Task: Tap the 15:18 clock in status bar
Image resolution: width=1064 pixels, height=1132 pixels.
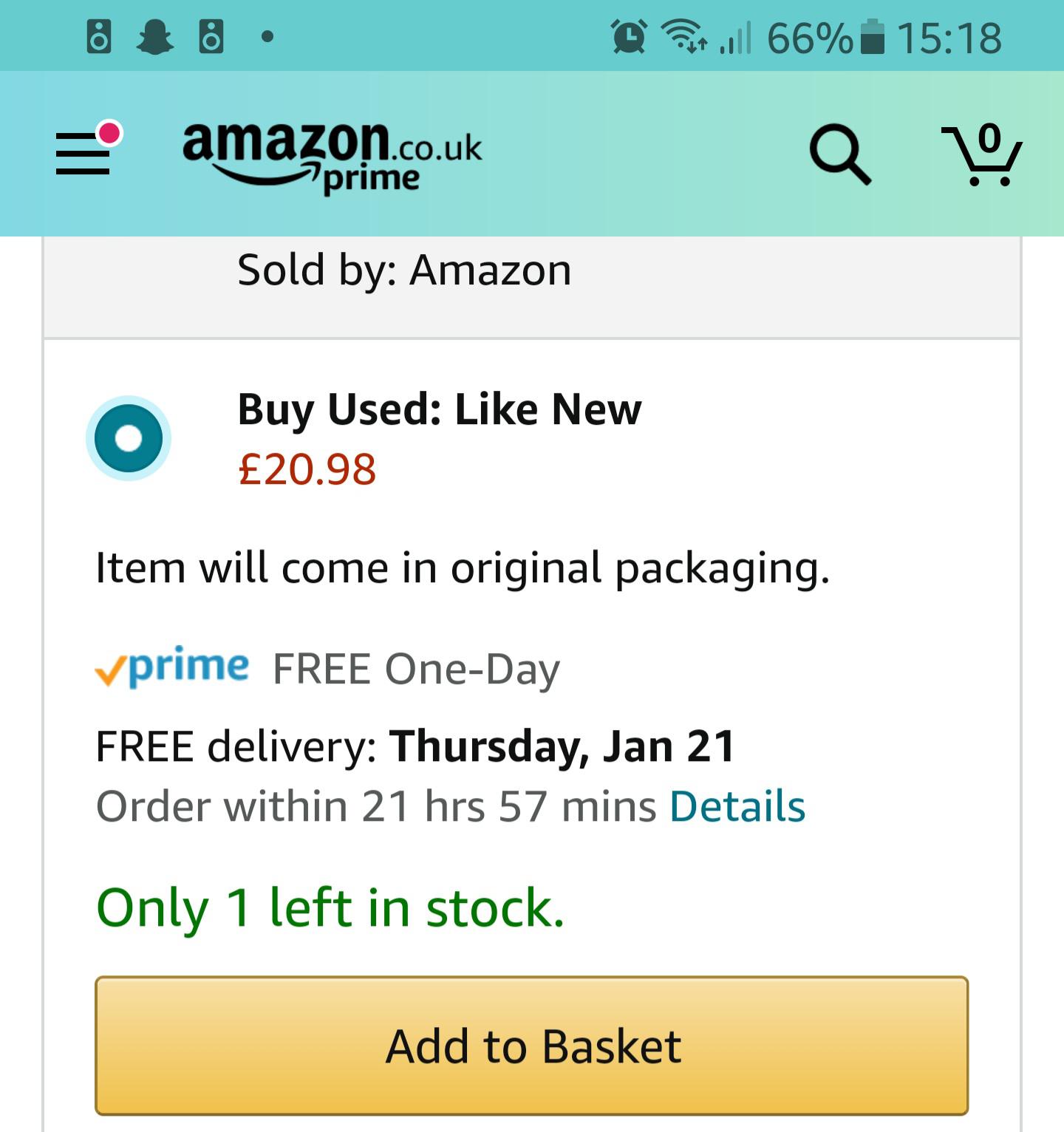Action: (x=949, y=38)
